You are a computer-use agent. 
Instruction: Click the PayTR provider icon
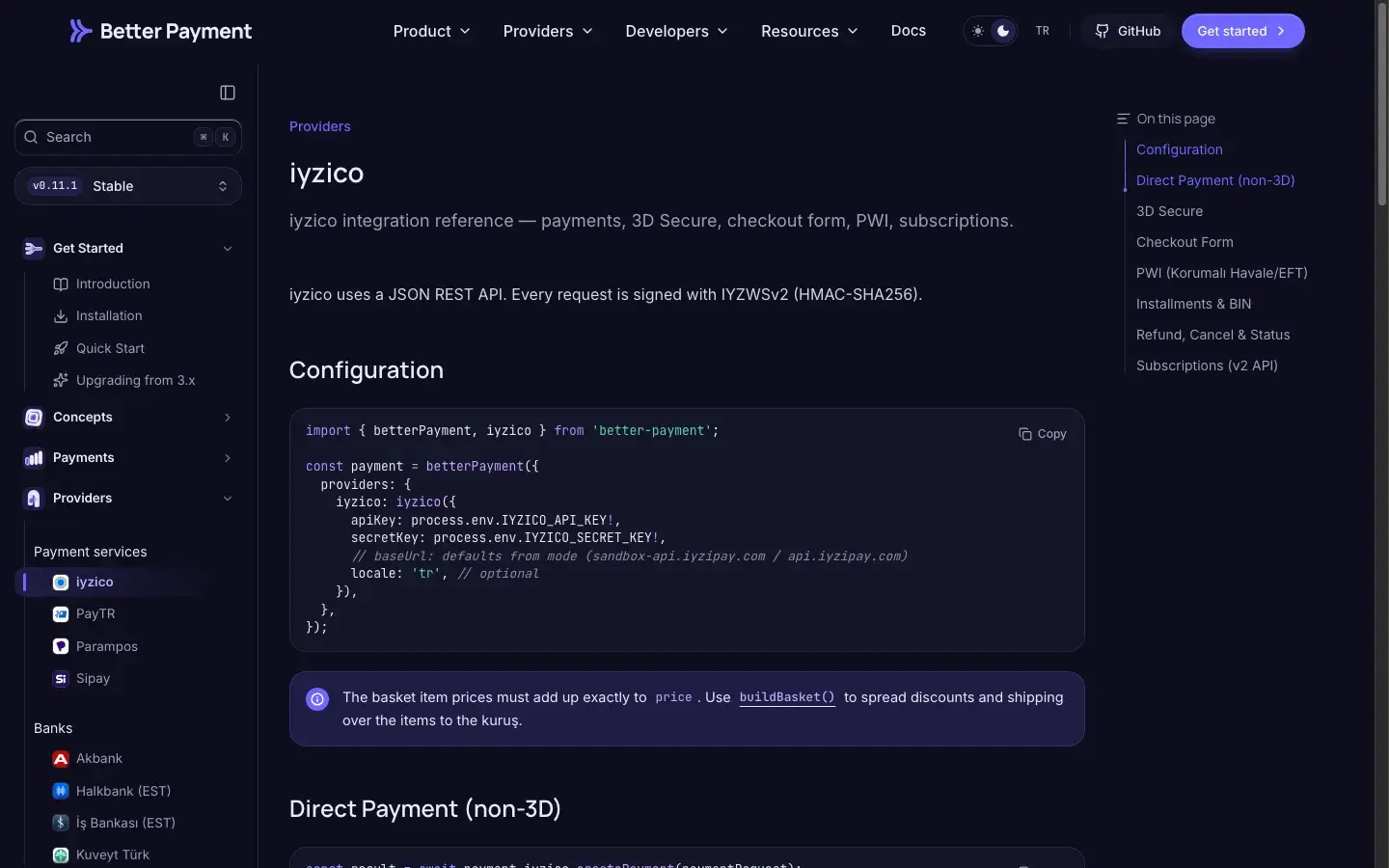tap(61, 614)
